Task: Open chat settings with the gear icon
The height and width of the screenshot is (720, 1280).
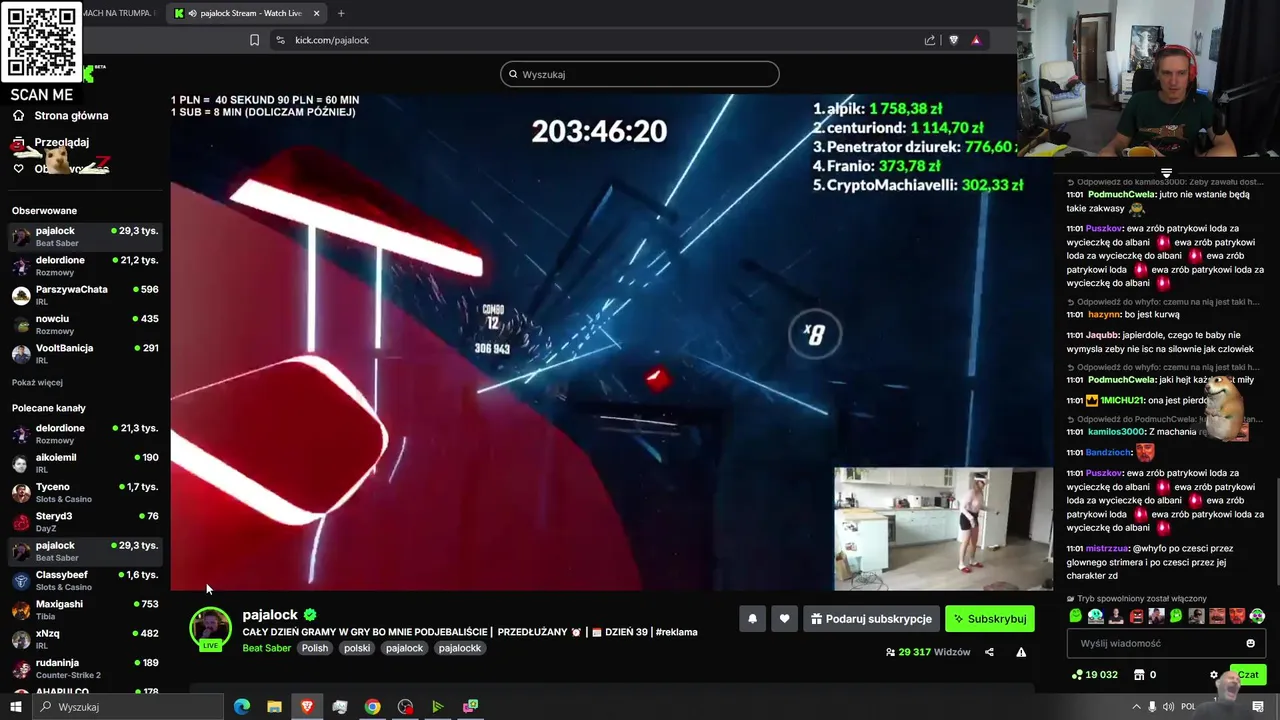Action: [1214, 675]
